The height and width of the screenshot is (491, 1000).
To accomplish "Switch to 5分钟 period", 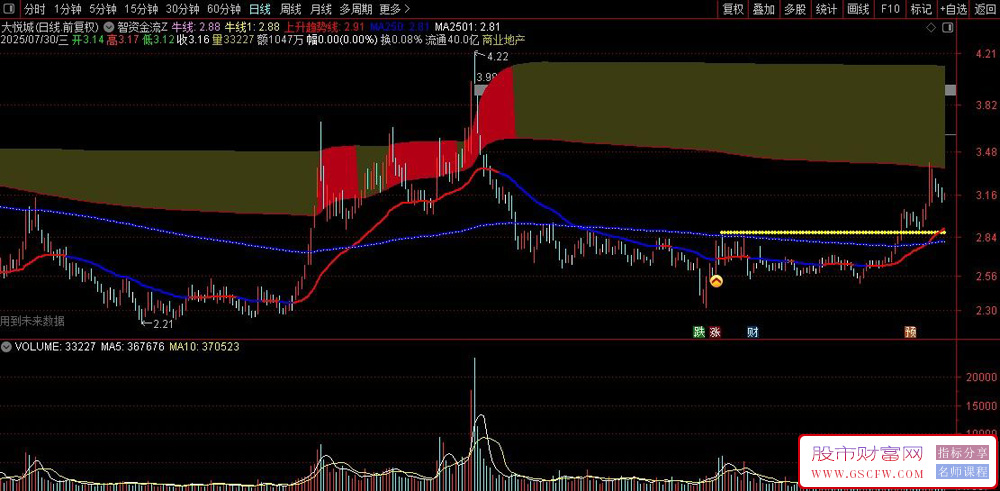I will (x=103, y=9).
